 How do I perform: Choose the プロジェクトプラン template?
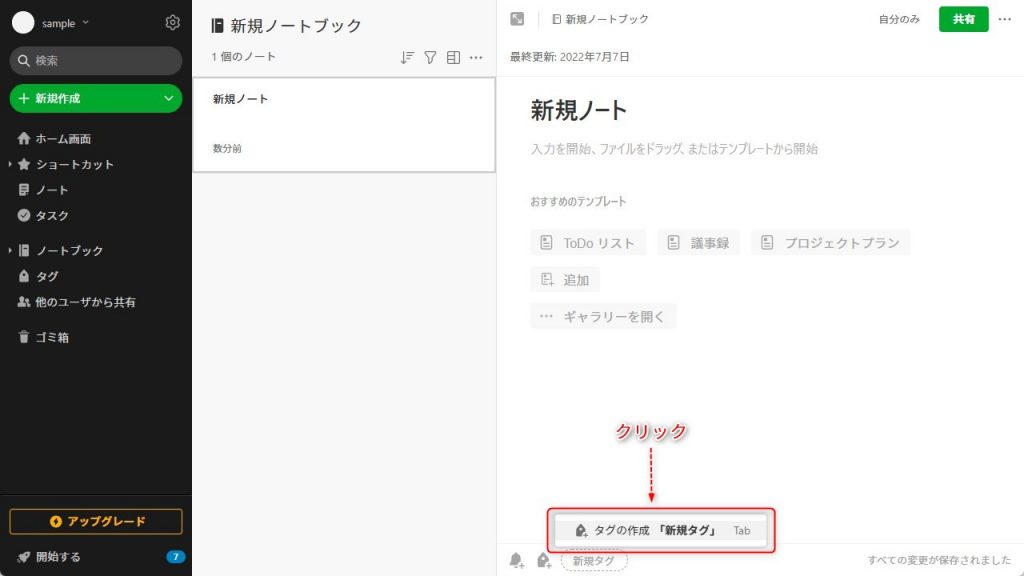[x=830, y=243]
